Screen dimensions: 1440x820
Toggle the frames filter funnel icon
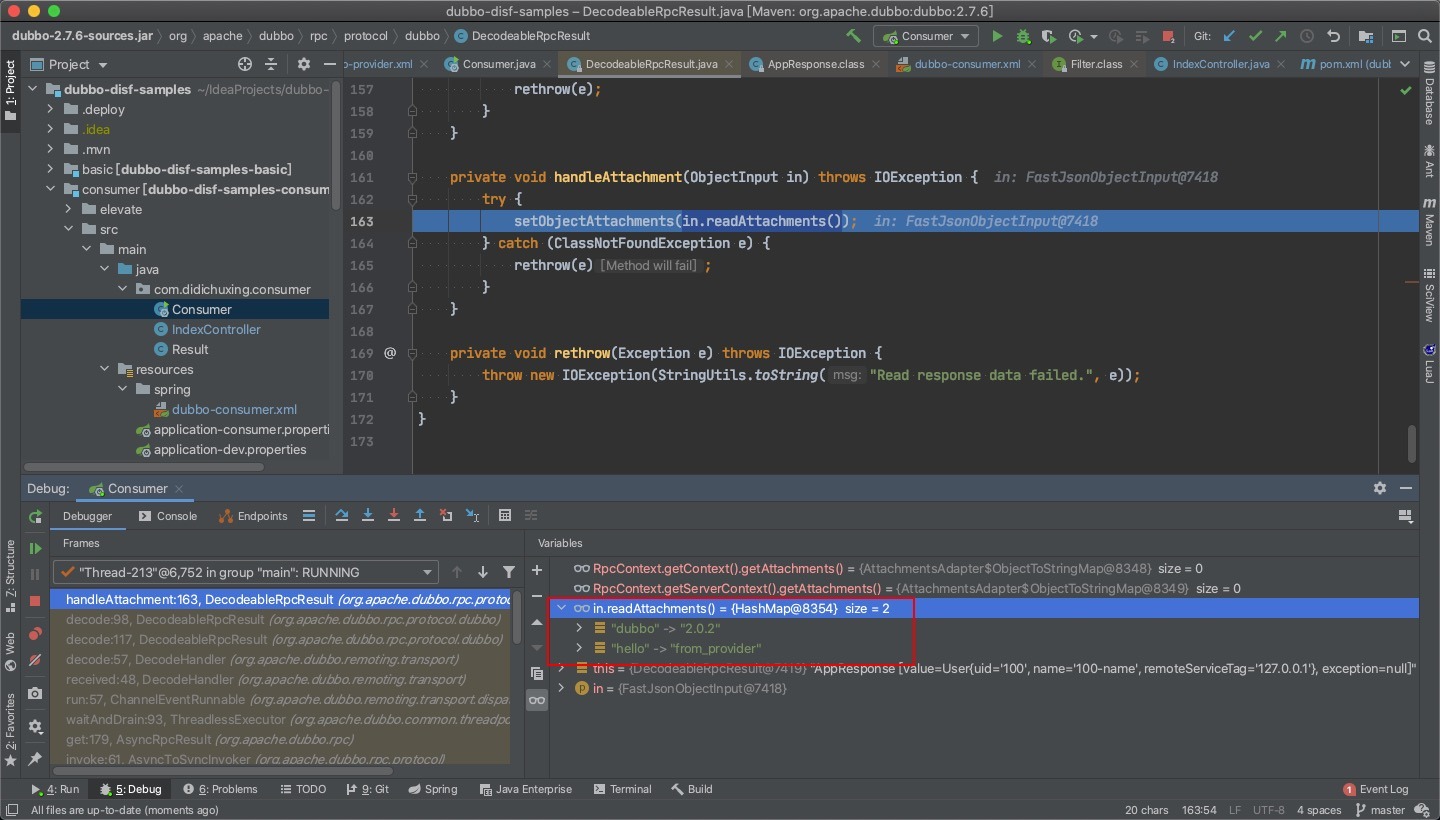509,572
